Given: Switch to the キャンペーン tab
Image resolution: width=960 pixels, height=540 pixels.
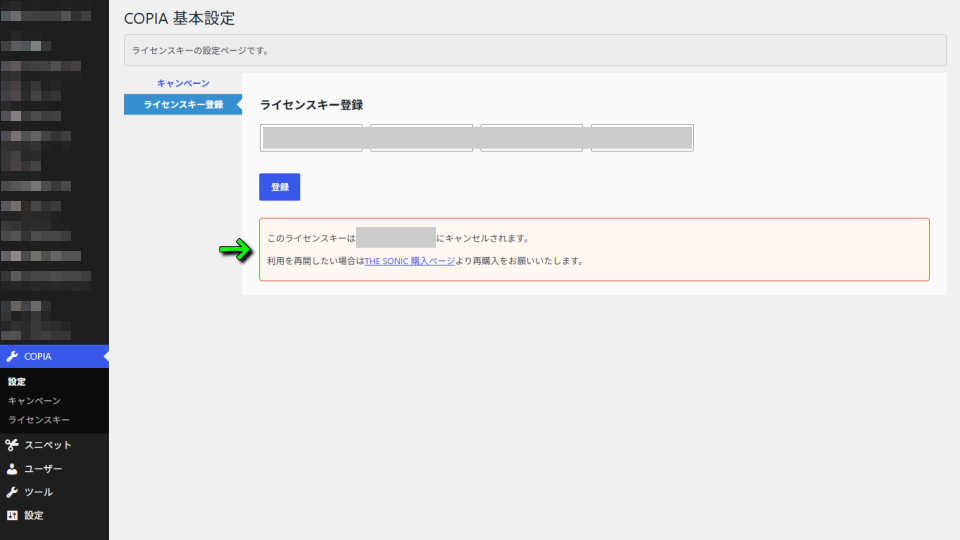Looking at the screenshot, I should click(x=183, y=83).
